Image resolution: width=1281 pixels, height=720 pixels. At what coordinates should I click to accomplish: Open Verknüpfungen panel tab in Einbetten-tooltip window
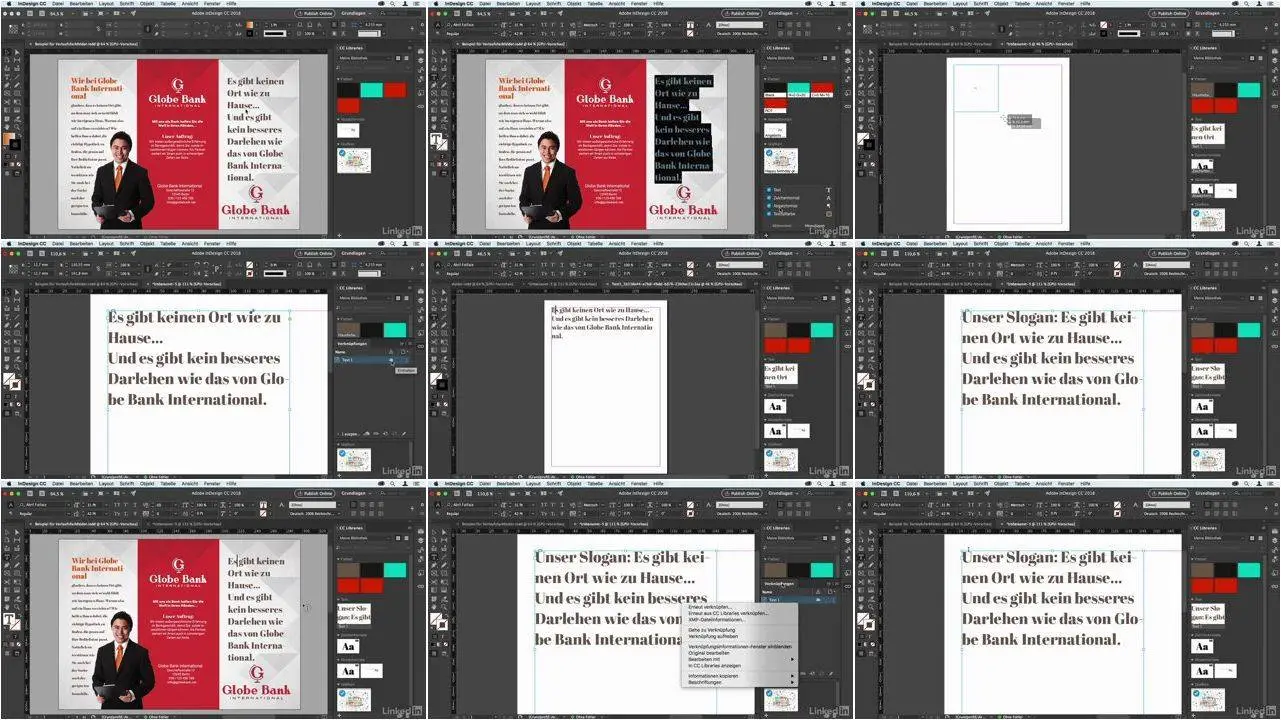(x=352, y=344)
